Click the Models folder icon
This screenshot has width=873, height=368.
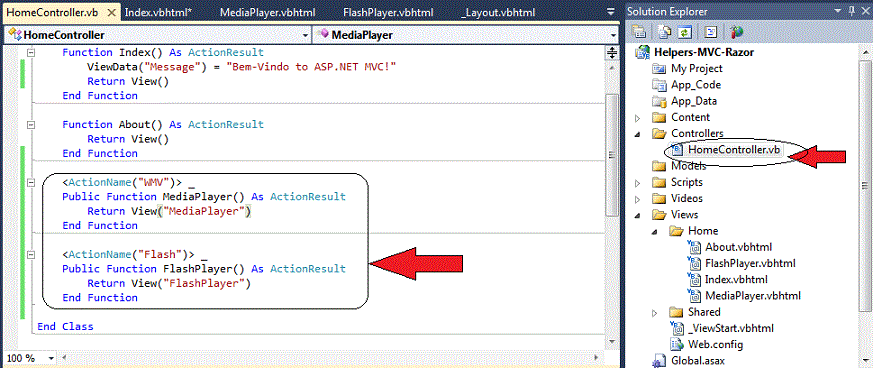pyautogui.click(x=660, y=166)
